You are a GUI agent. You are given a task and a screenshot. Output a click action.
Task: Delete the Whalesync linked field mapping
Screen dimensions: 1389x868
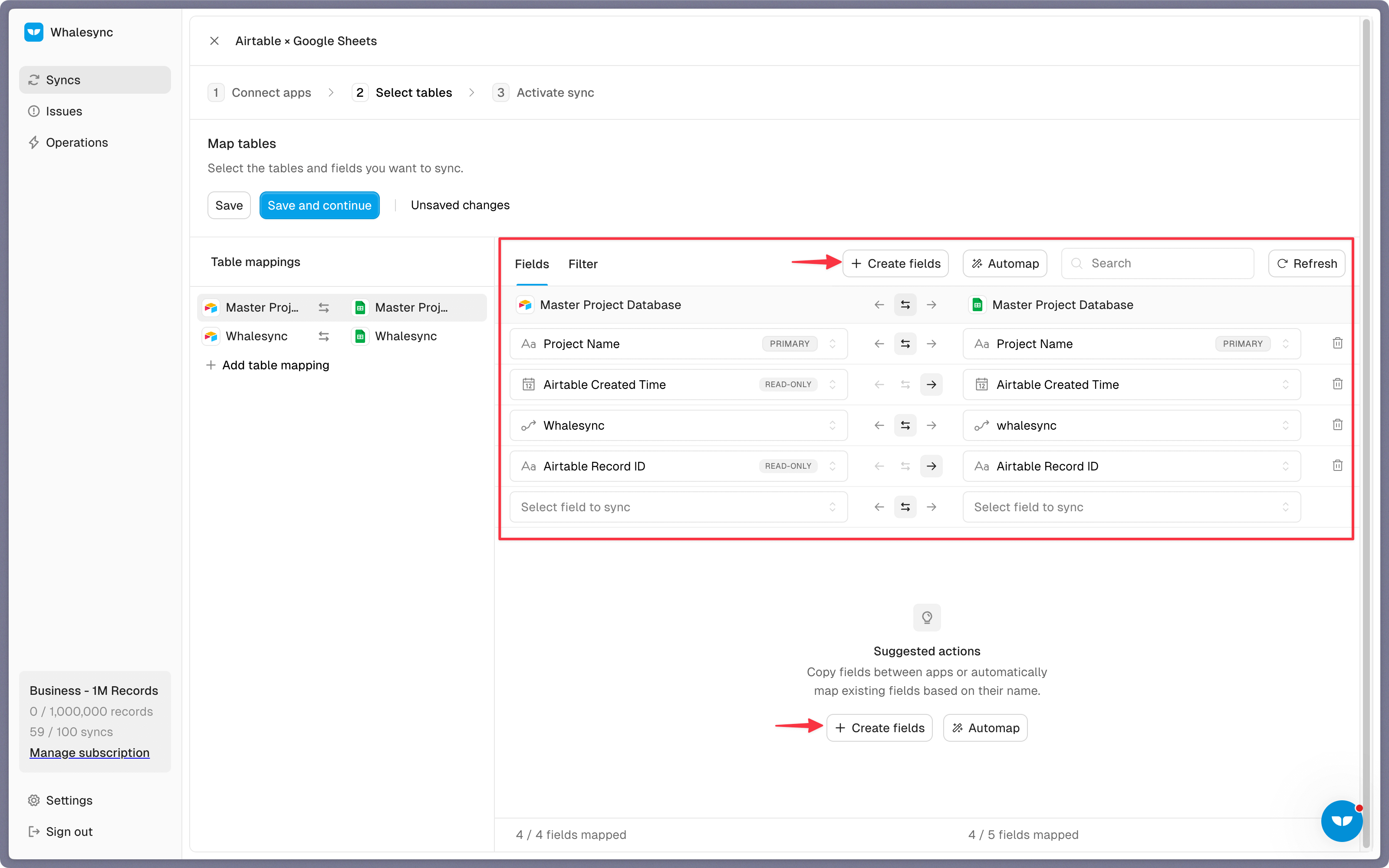[1337, 425]
